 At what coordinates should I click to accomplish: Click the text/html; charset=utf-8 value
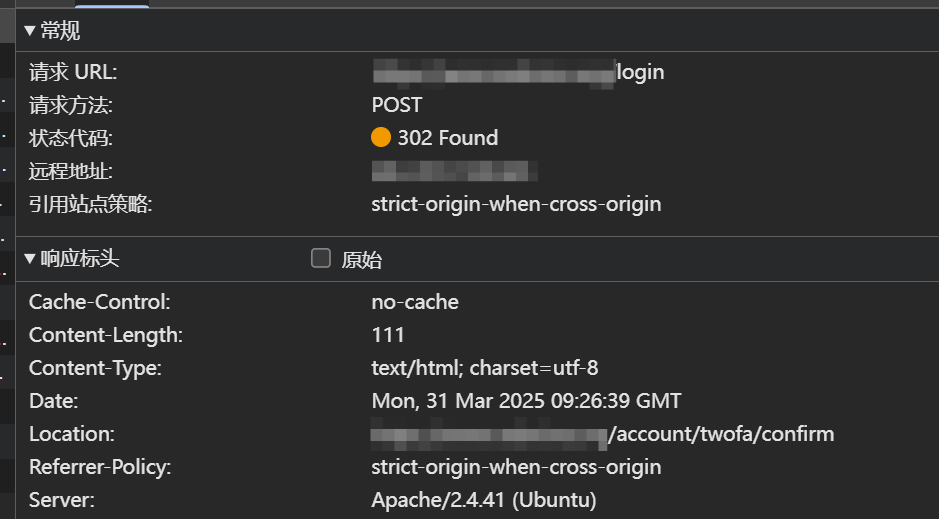484,368
